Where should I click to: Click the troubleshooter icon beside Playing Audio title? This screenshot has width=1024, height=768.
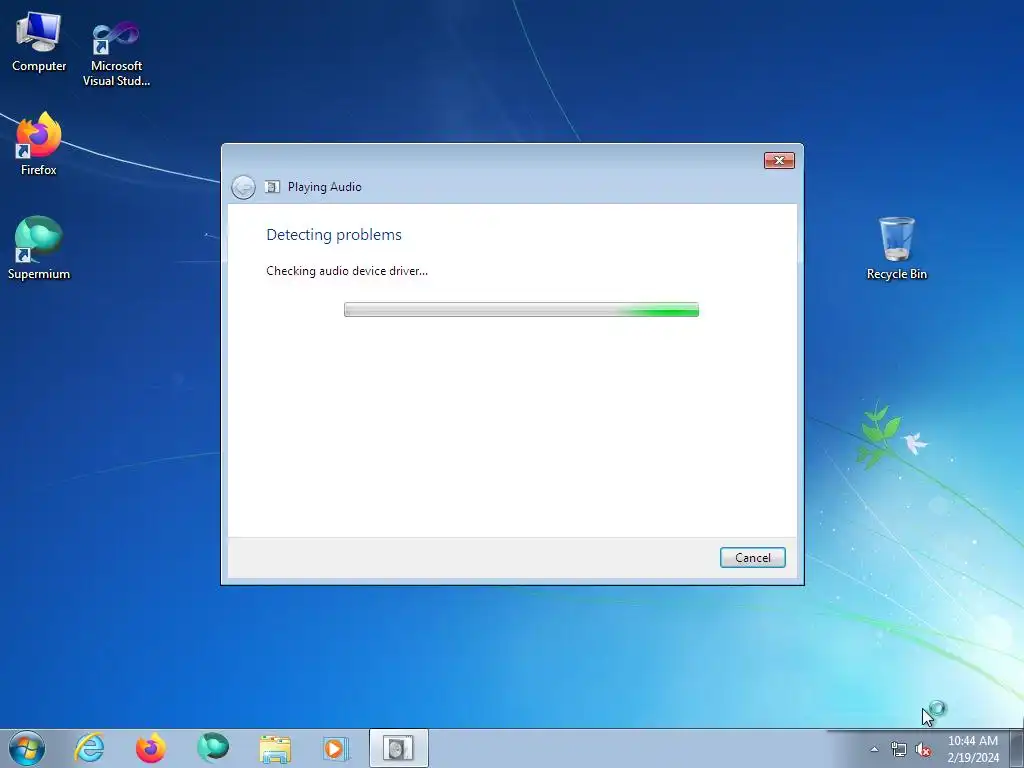click(272, 187)
